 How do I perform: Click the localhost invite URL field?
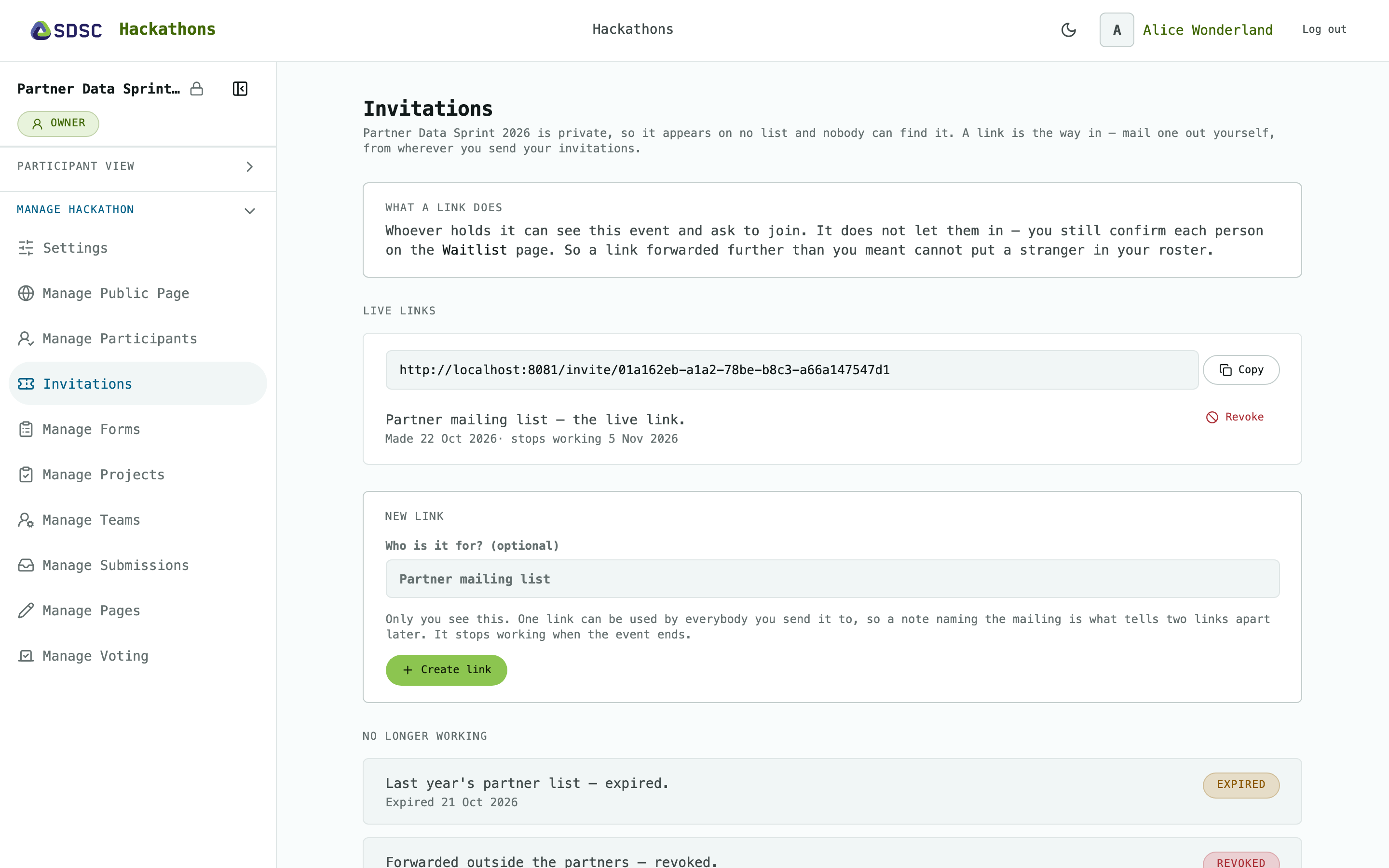click(x=791, y=370)
